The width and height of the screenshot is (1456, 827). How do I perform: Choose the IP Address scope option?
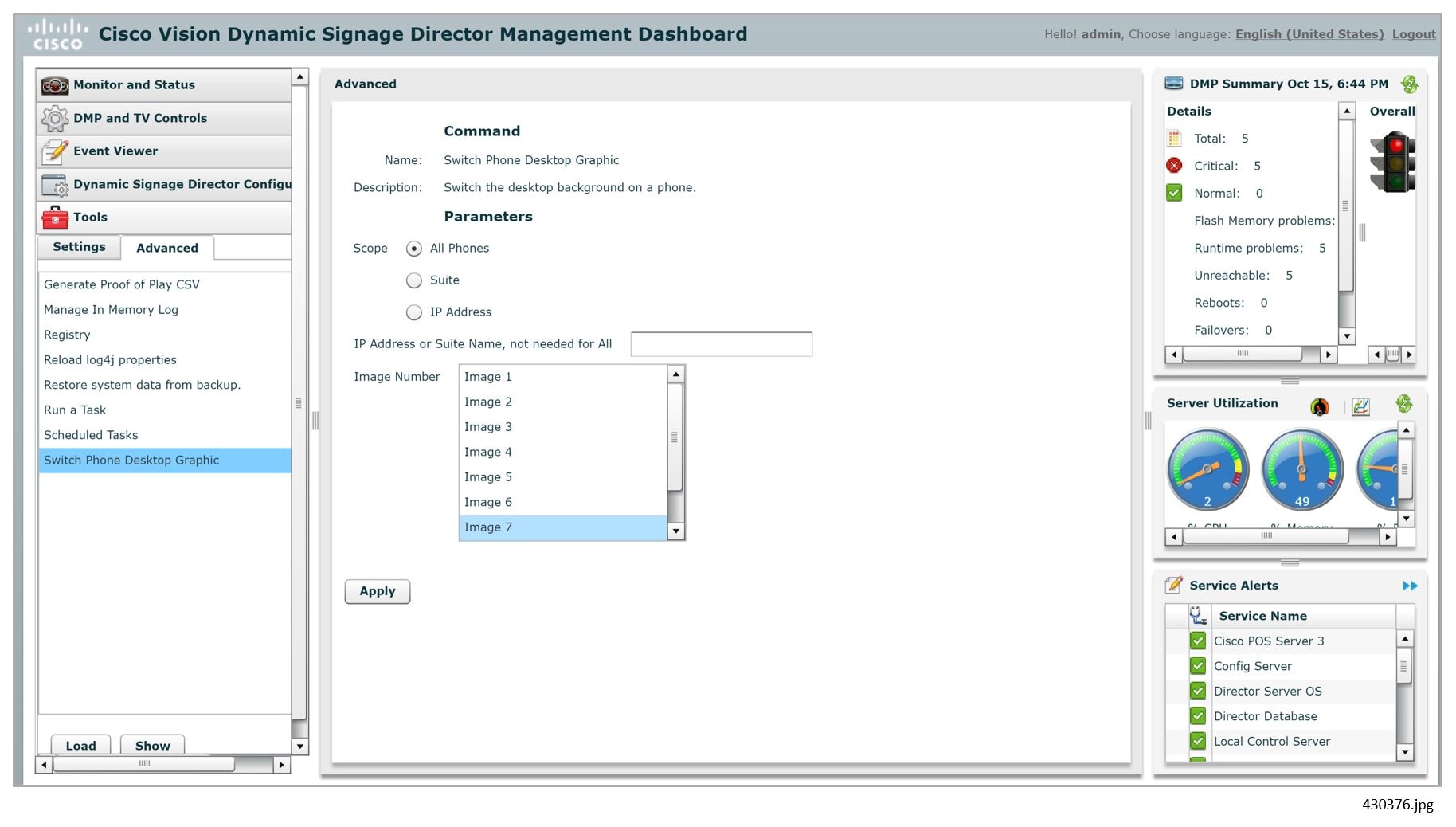[x=413, y=312]
